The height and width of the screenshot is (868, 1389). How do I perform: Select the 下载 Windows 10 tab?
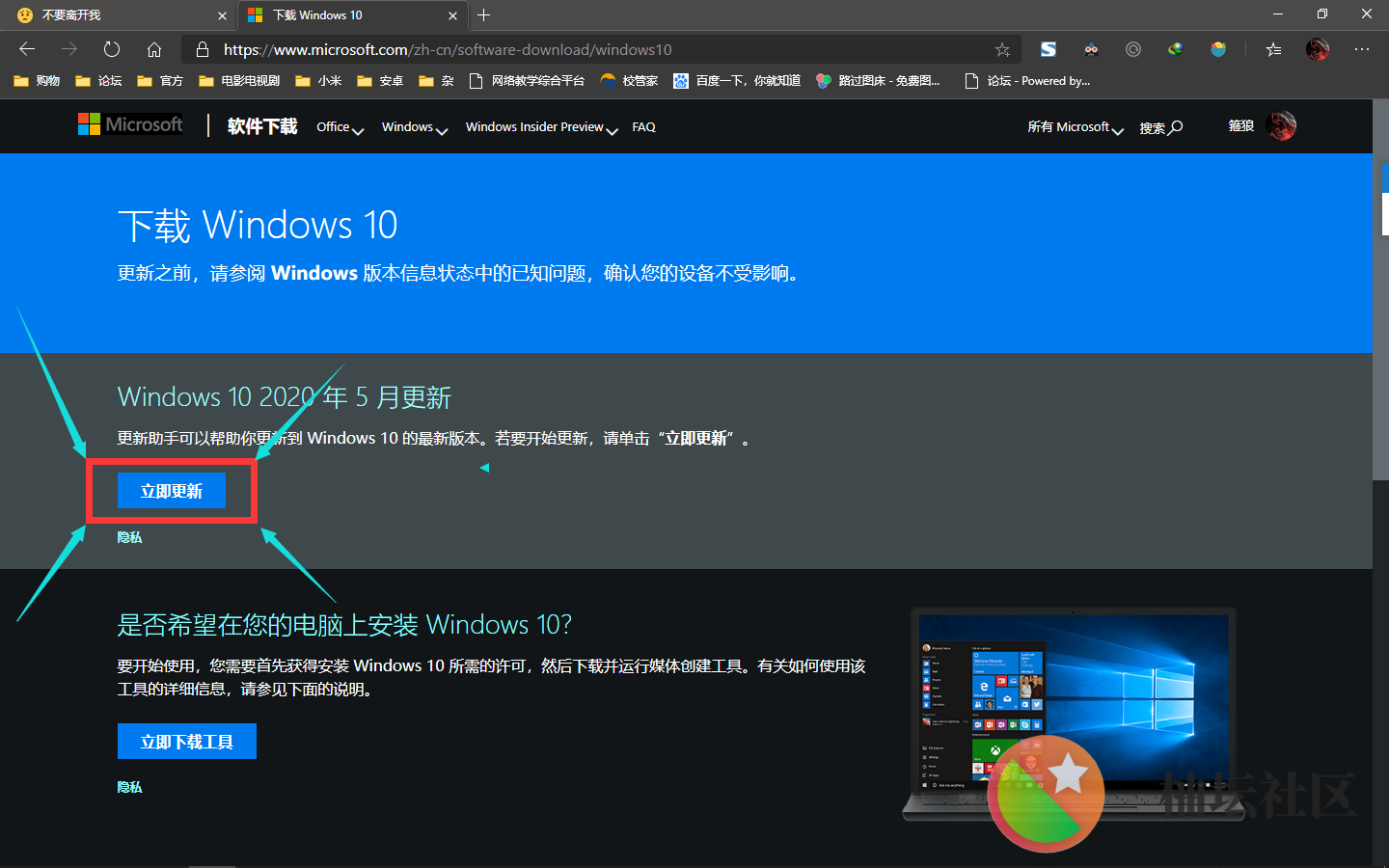[352, 15]
